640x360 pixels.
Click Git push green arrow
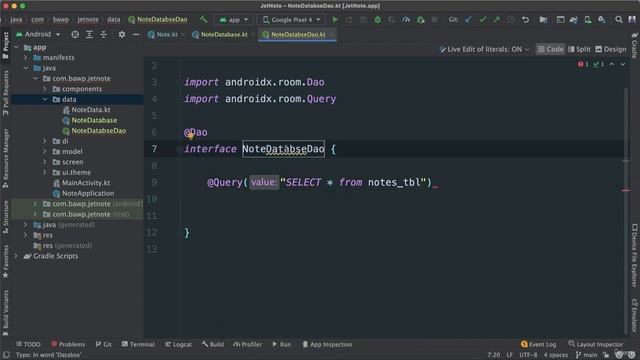pos(496,19)
